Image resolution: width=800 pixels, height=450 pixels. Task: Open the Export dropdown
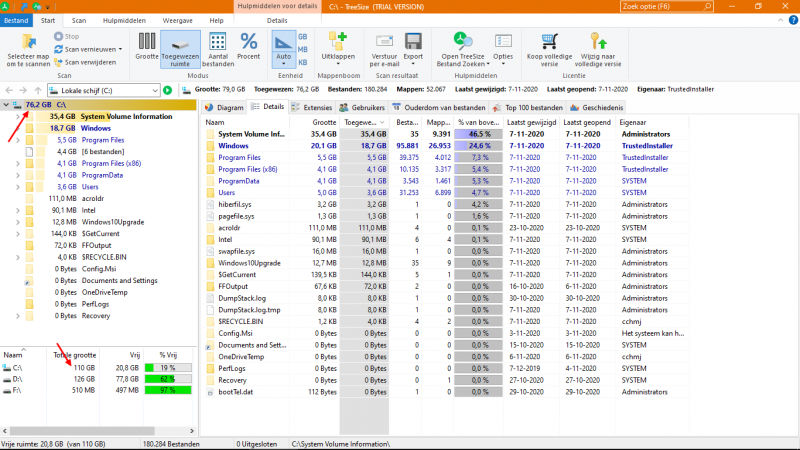click(413, 49)
